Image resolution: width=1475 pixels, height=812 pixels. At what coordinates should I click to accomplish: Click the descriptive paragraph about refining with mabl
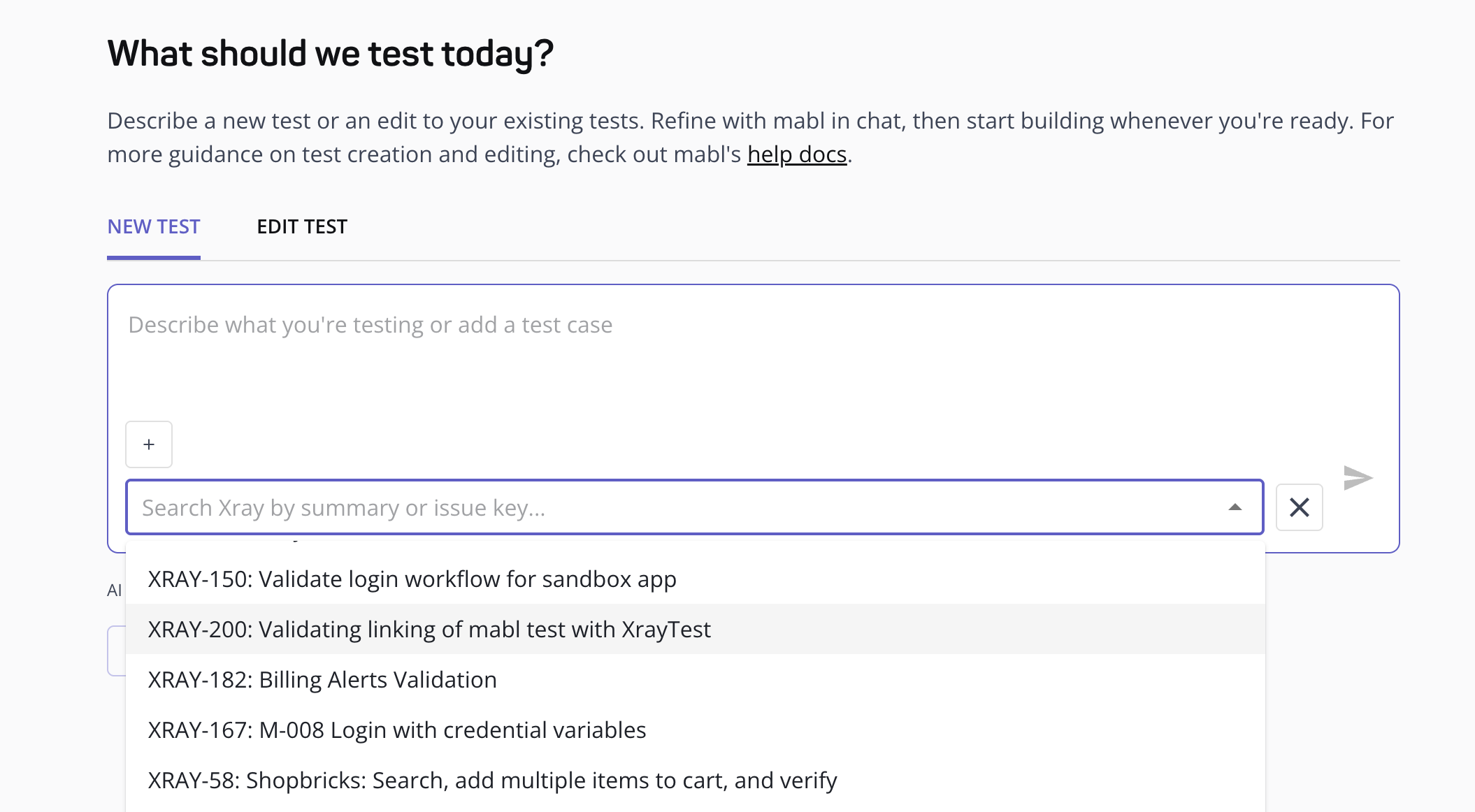(750, 138)
